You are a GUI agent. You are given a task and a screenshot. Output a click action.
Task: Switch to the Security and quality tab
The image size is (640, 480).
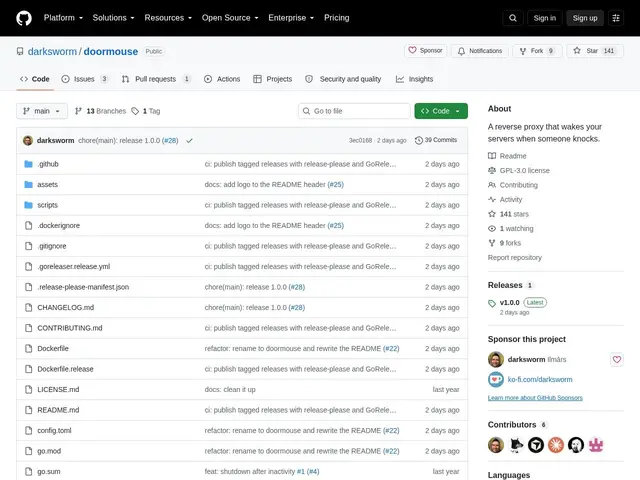(343, 79)
